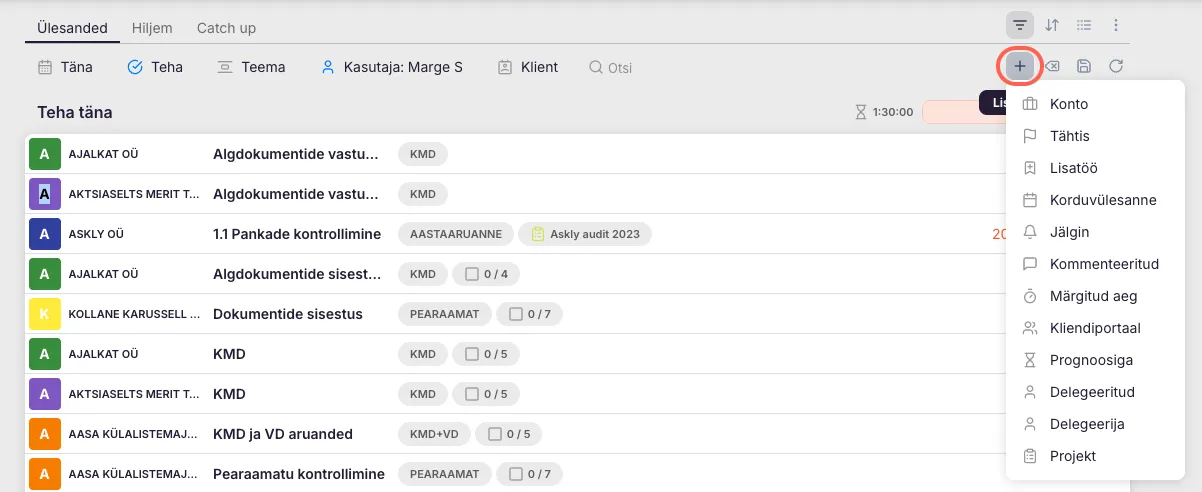Click the Otsi search field
This screenshot has height=492, width=1202.
point(620,68)
